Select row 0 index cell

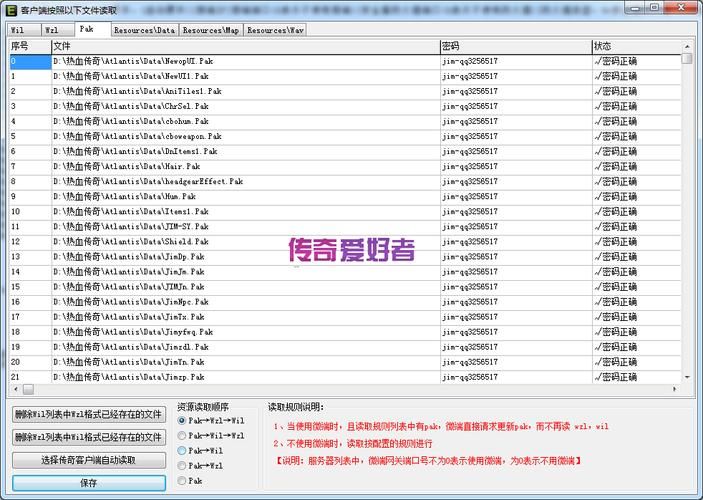(x=30, y=61)
